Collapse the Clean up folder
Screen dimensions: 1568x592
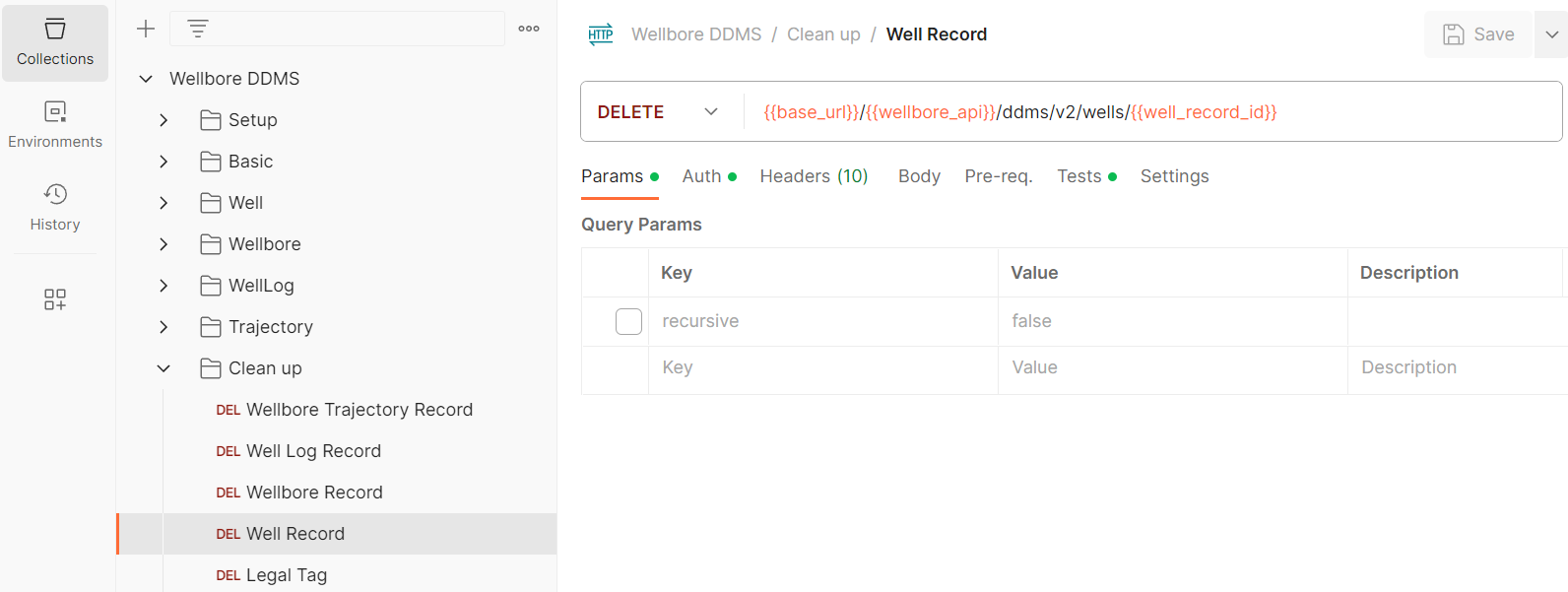tap(163, 367)
